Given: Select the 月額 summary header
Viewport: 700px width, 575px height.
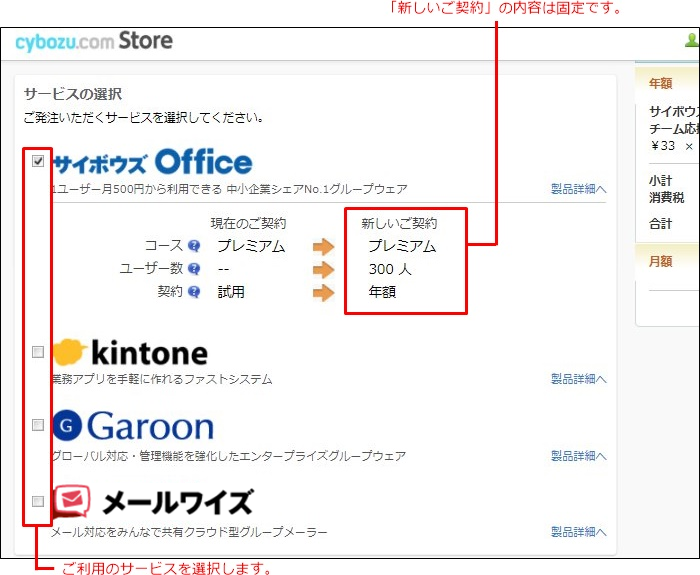Looking at the screenshot, I should [661, 260].
